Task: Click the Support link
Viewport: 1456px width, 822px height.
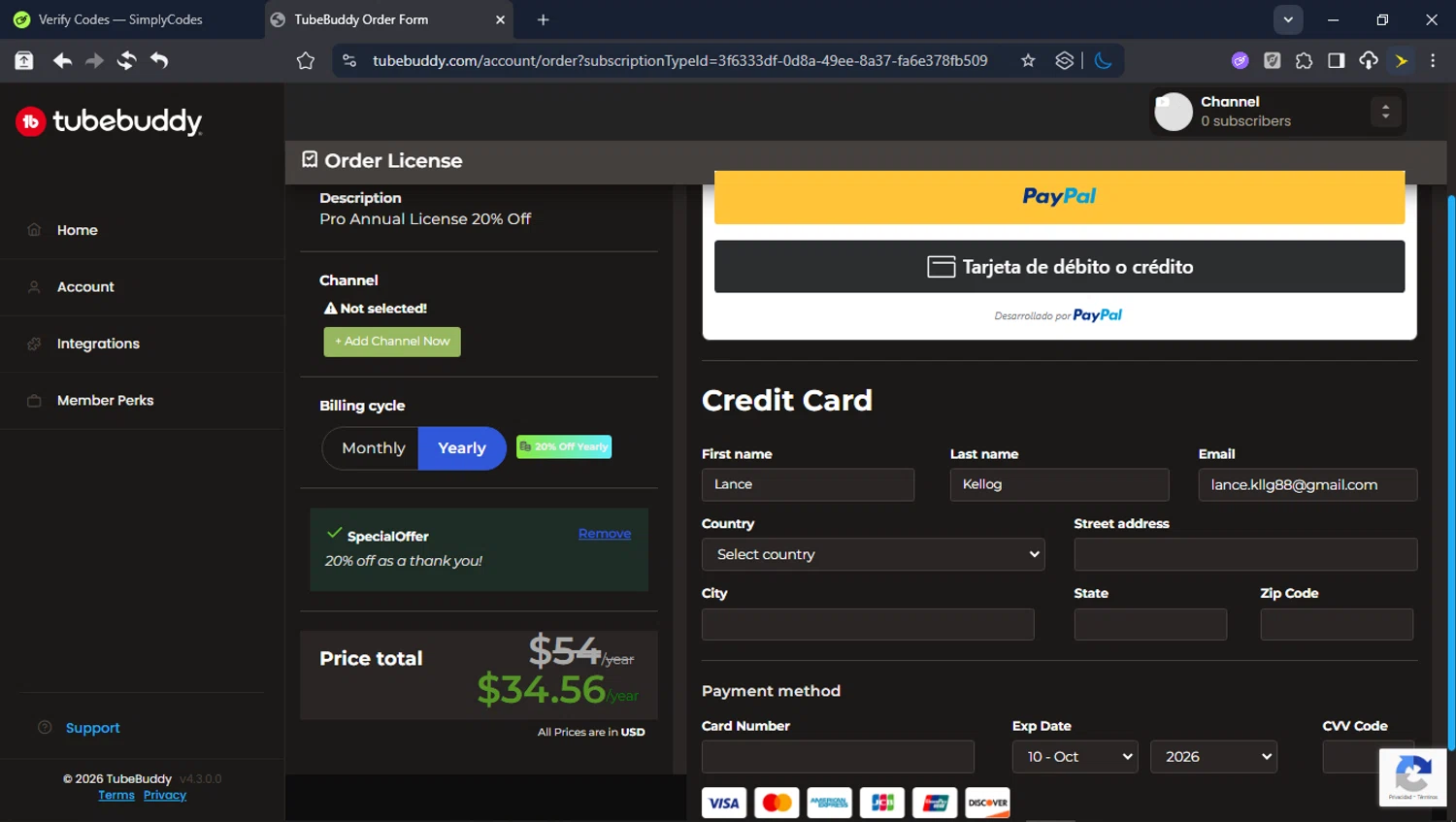Action: 92,728
